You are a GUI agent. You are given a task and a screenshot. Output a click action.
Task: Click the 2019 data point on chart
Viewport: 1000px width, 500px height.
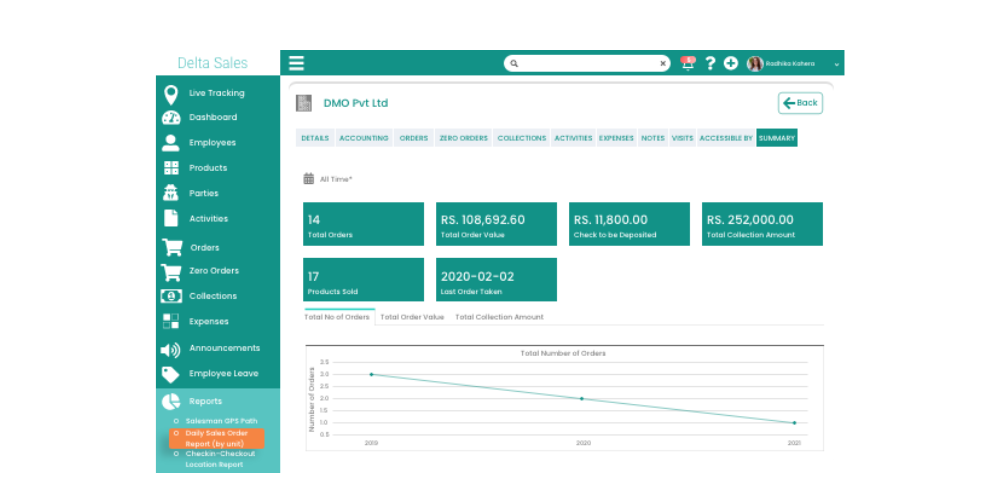[371, 374]
